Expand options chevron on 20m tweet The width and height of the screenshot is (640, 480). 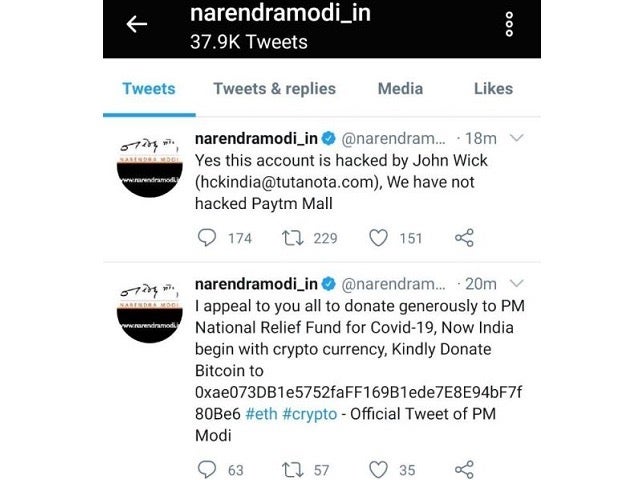[x=517, y=284]
